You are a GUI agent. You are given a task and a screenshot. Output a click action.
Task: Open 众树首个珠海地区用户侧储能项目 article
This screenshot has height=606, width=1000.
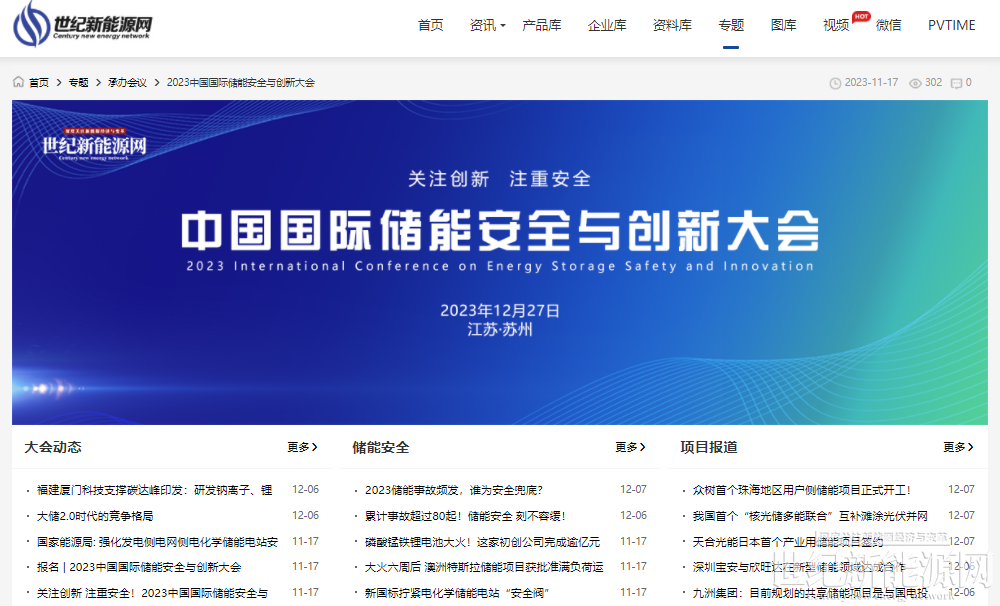[802, 490]
